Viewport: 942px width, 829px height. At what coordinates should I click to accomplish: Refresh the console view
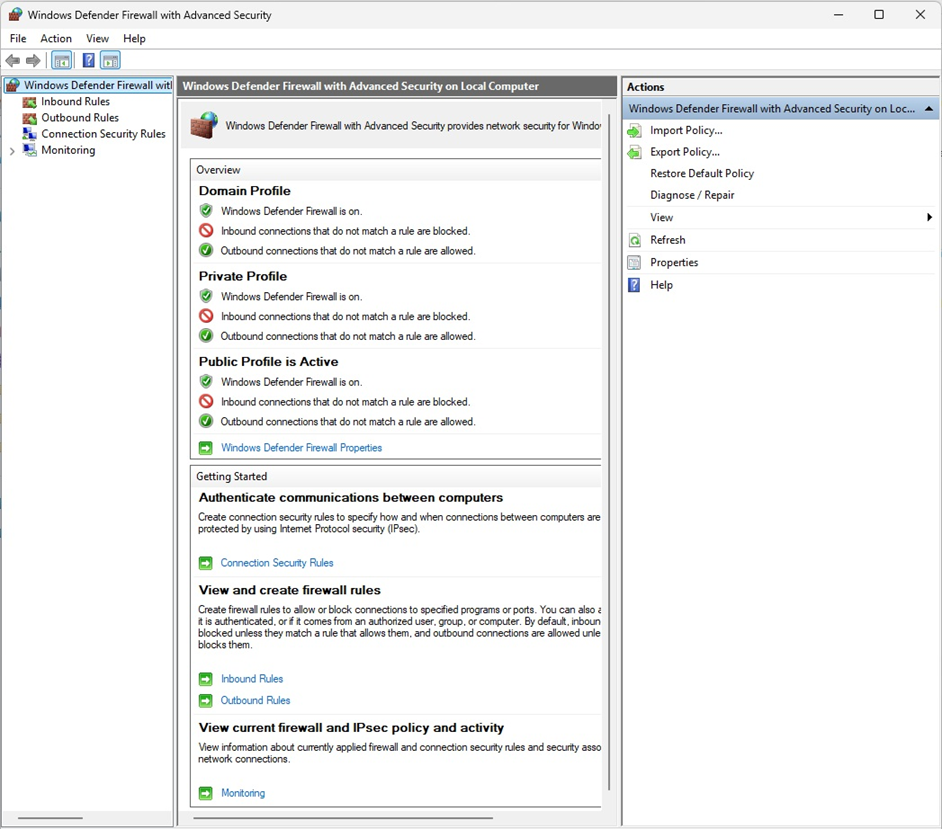(667, 239)
